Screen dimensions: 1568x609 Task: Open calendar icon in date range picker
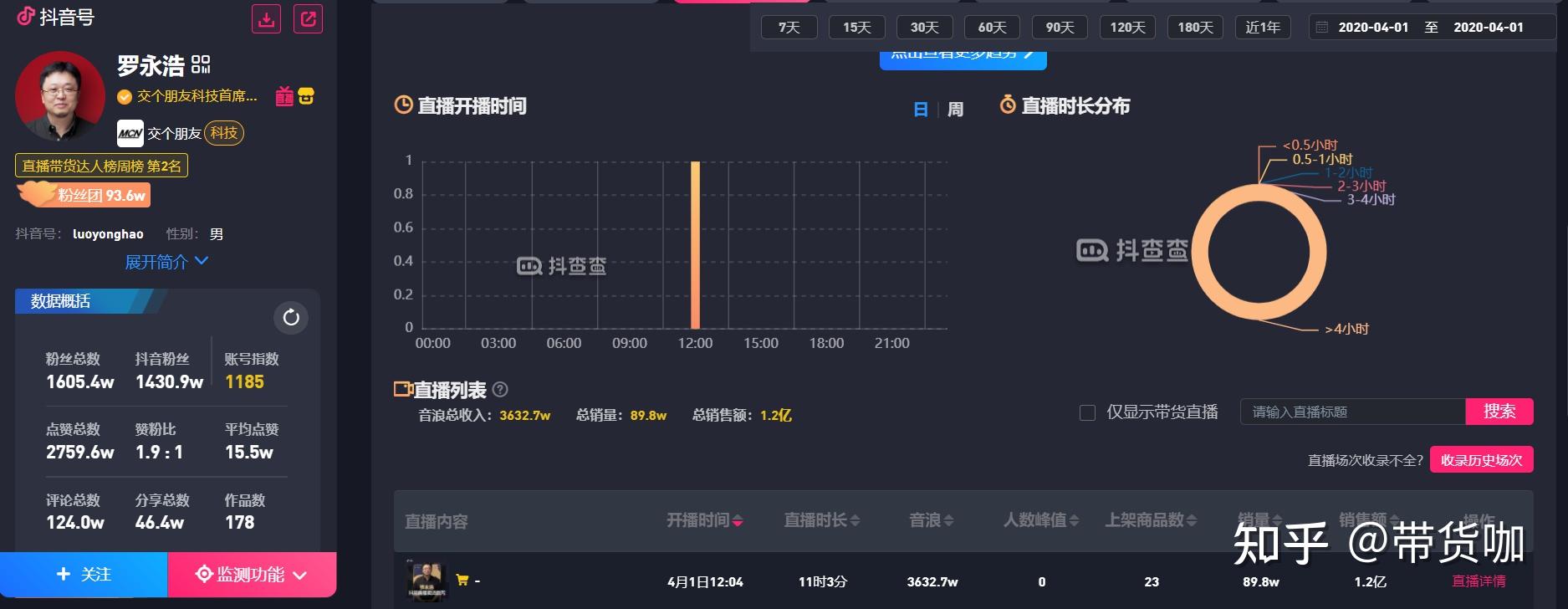[1322, 28]
